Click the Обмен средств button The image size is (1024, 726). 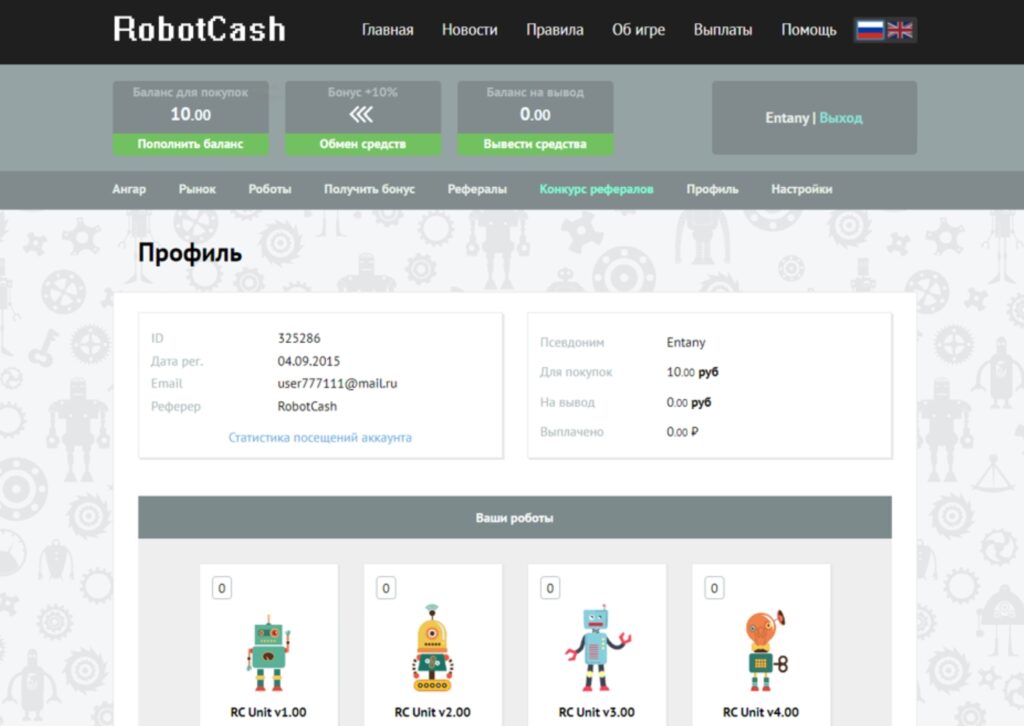[363, 144]
